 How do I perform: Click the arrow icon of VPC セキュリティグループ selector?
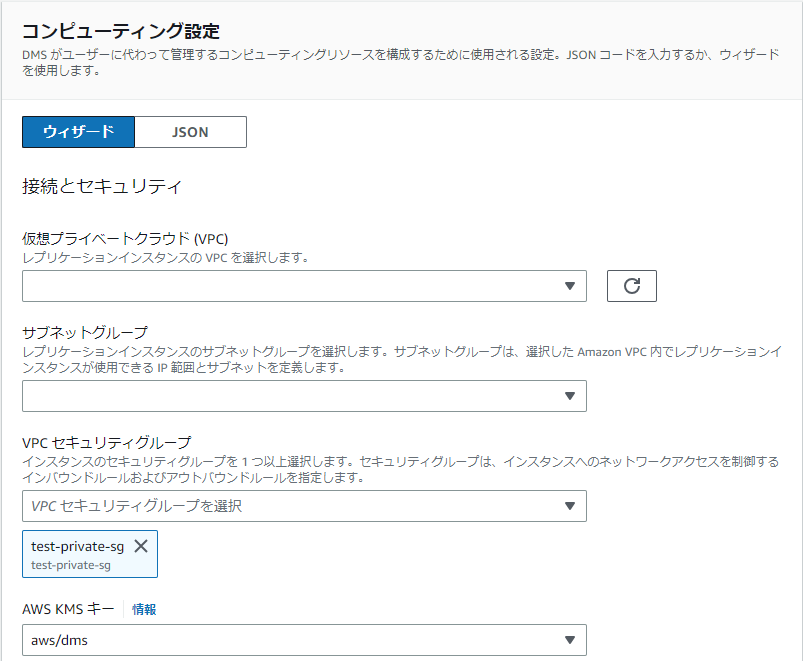(x=569, y=506)
